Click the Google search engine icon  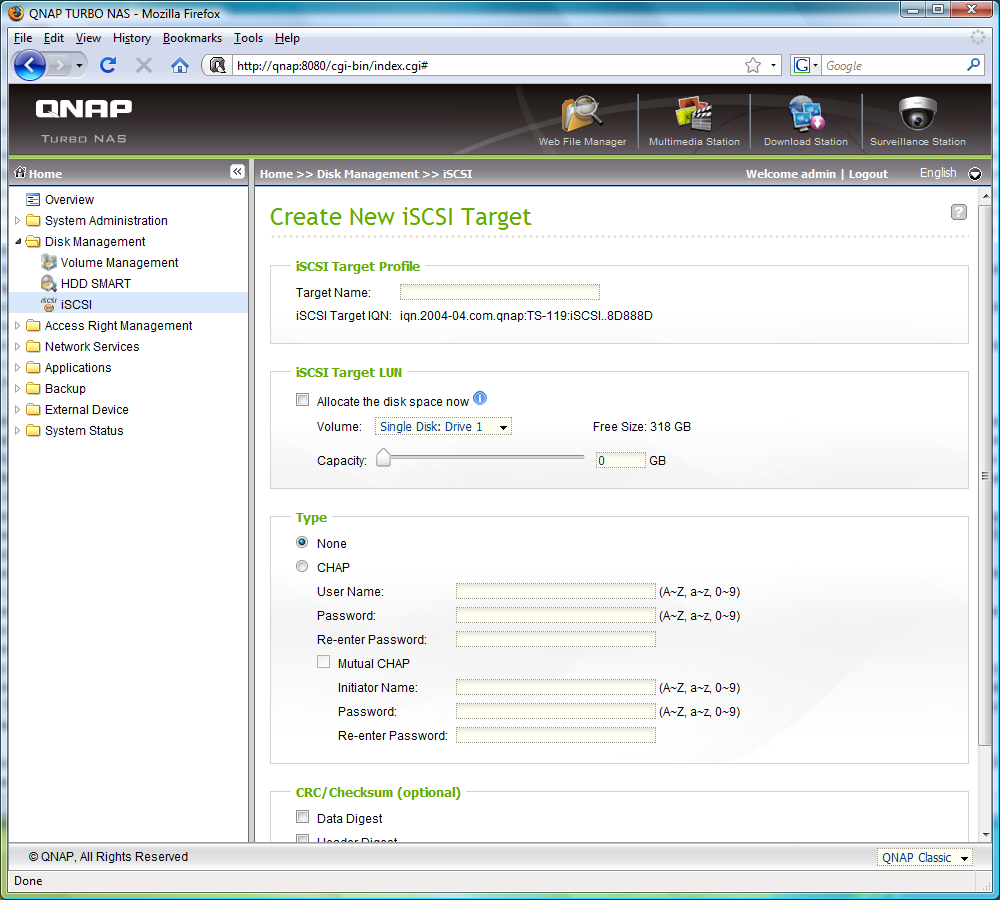pyautogui.click(x=802, y=65)
